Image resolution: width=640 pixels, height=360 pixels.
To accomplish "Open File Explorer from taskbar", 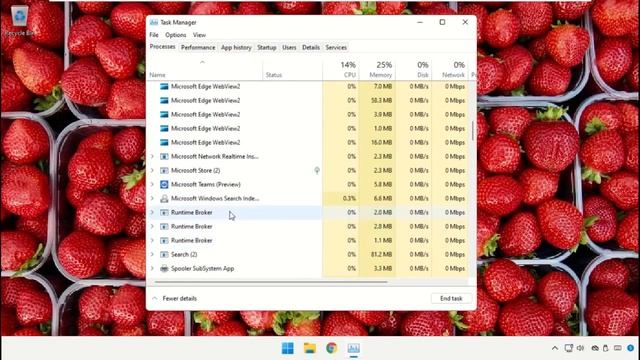I will 310,348.
